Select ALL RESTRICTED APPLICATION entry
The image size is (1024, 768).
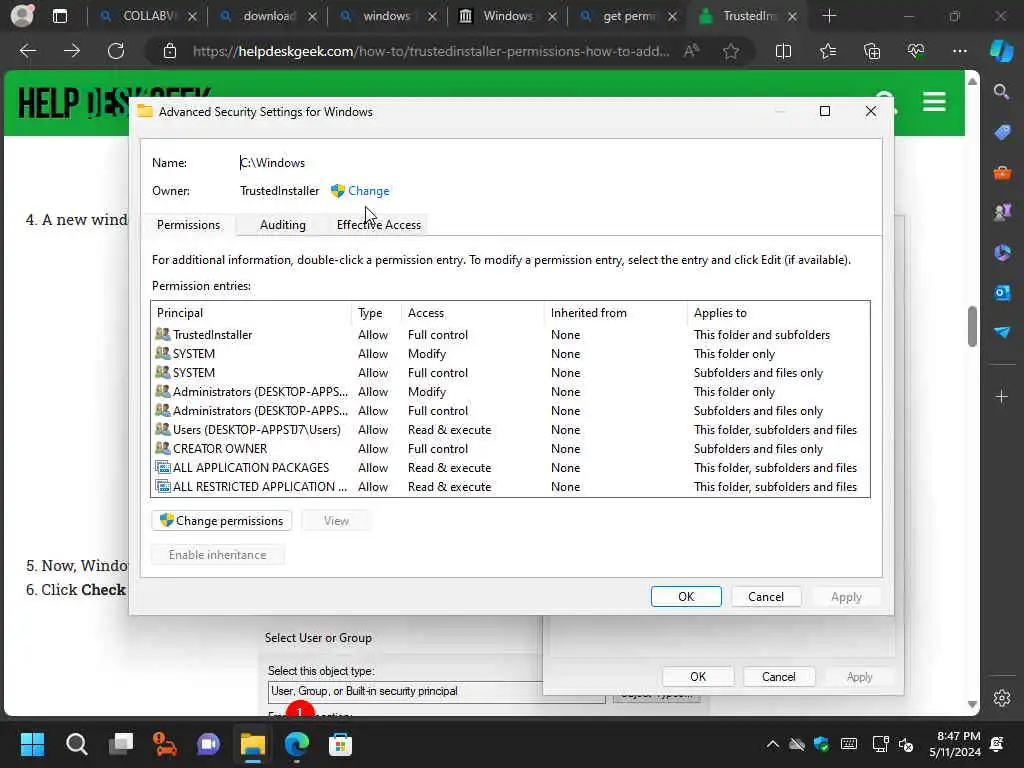(x=510, y=487)
